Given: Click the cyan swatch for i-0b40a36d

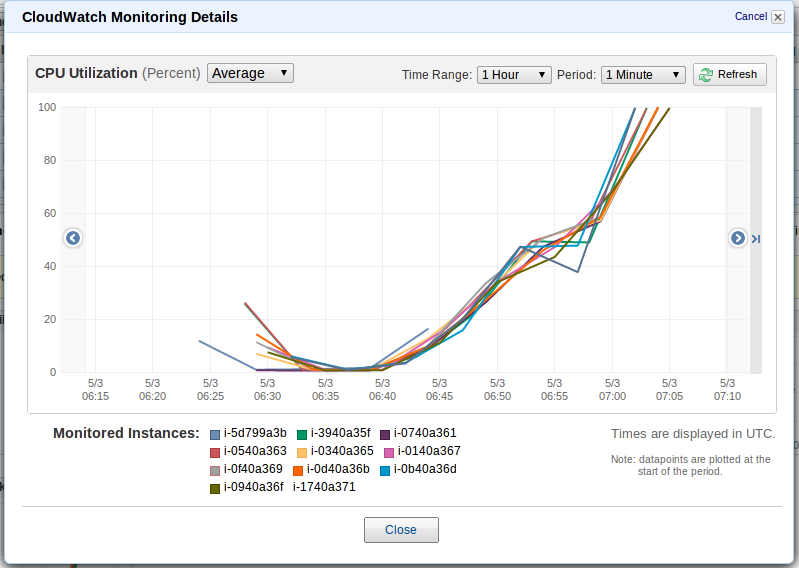Looking at the screenshot, I should pos(385,470).
